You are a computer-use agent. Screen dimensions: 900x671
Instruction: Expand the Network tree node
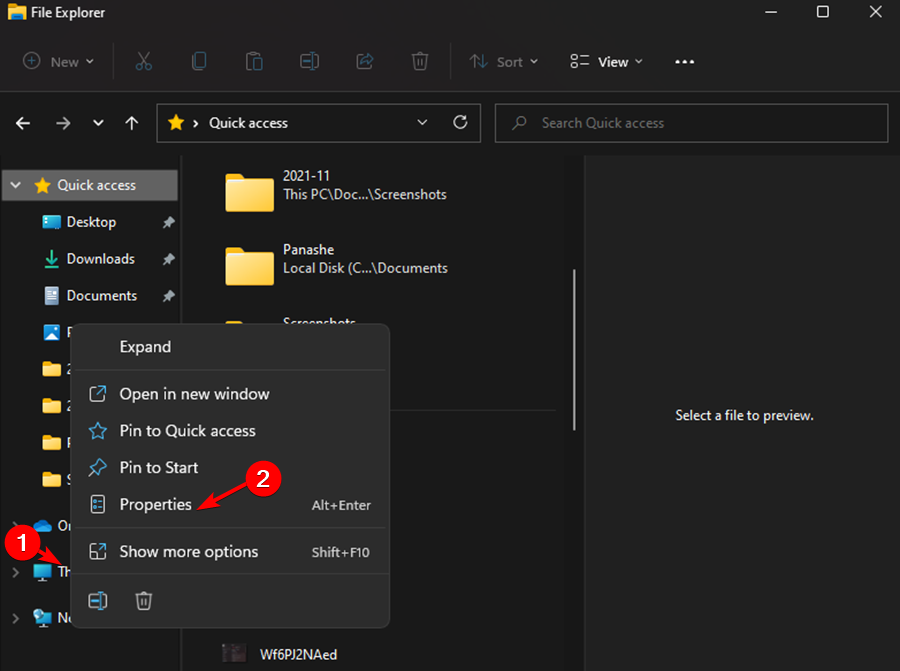pos(15,618)
